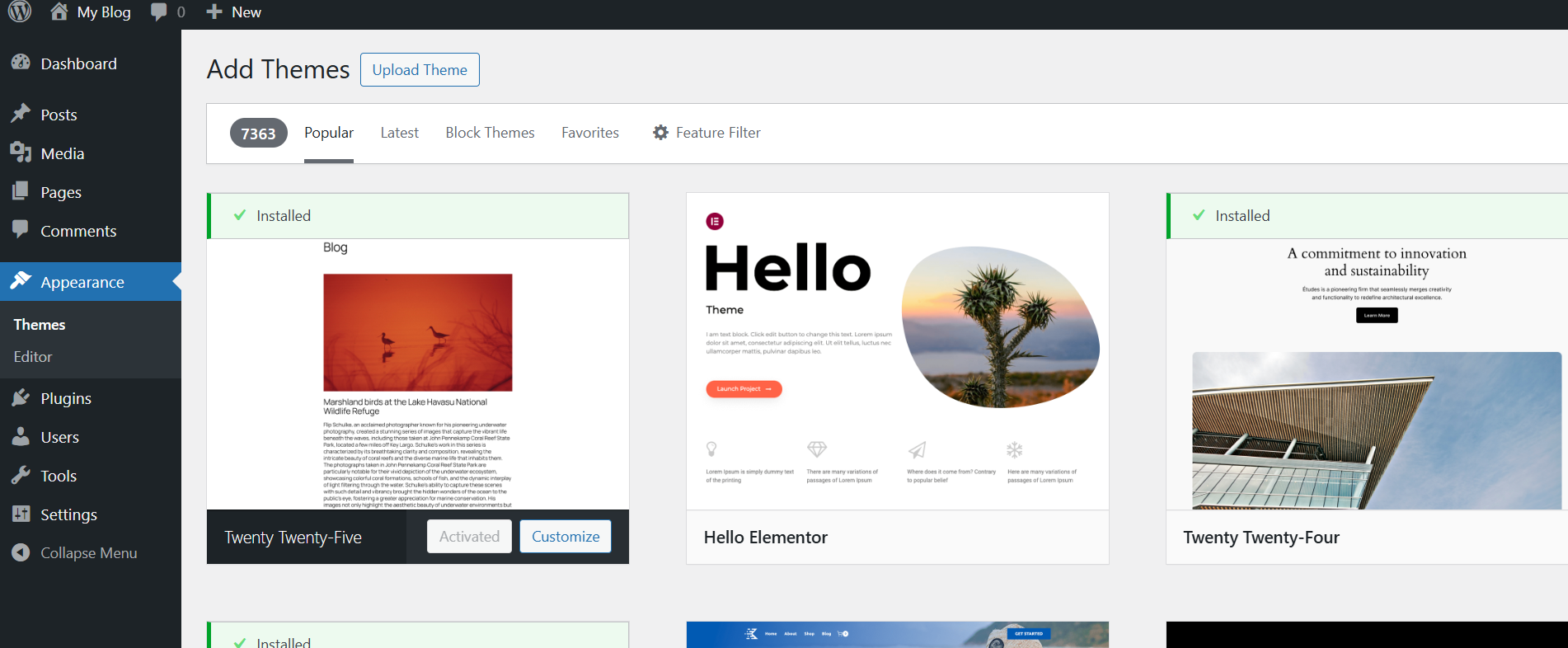Viewport: 1568px width, 648px height.
Task: Switch to the Popular themes tab
Action: pos(329,133)
